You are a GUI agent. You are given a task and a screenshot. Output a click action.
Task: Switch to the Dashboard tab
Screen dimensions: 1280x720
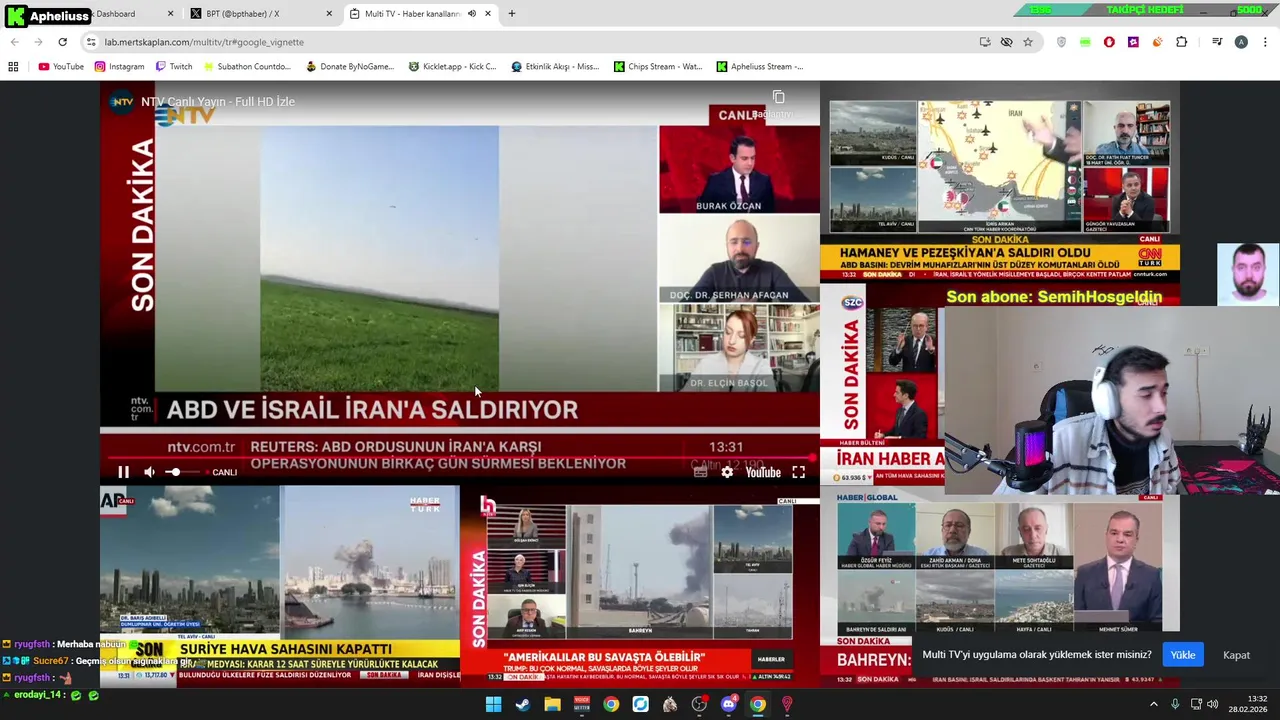pyautogui.click(x=116, y=14)
